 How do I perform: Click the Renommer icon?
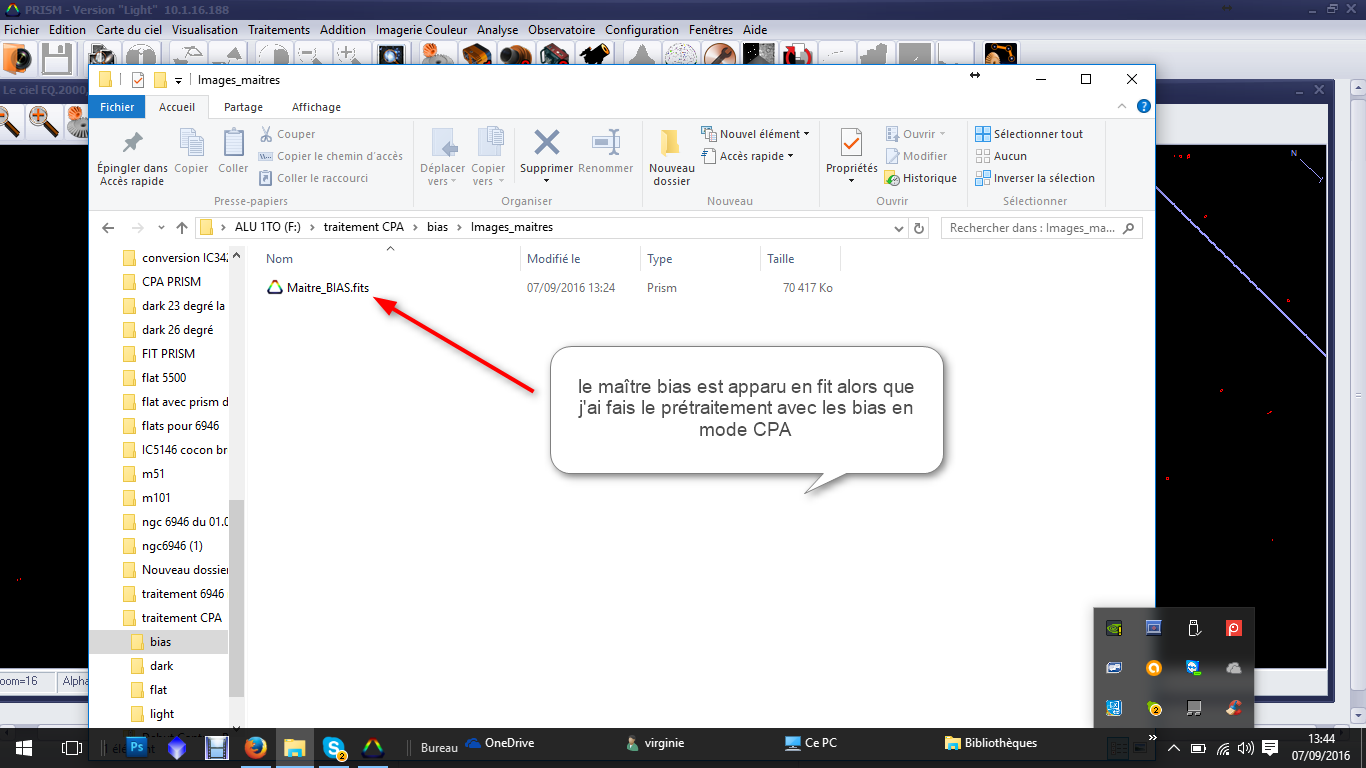pos(605,143)
